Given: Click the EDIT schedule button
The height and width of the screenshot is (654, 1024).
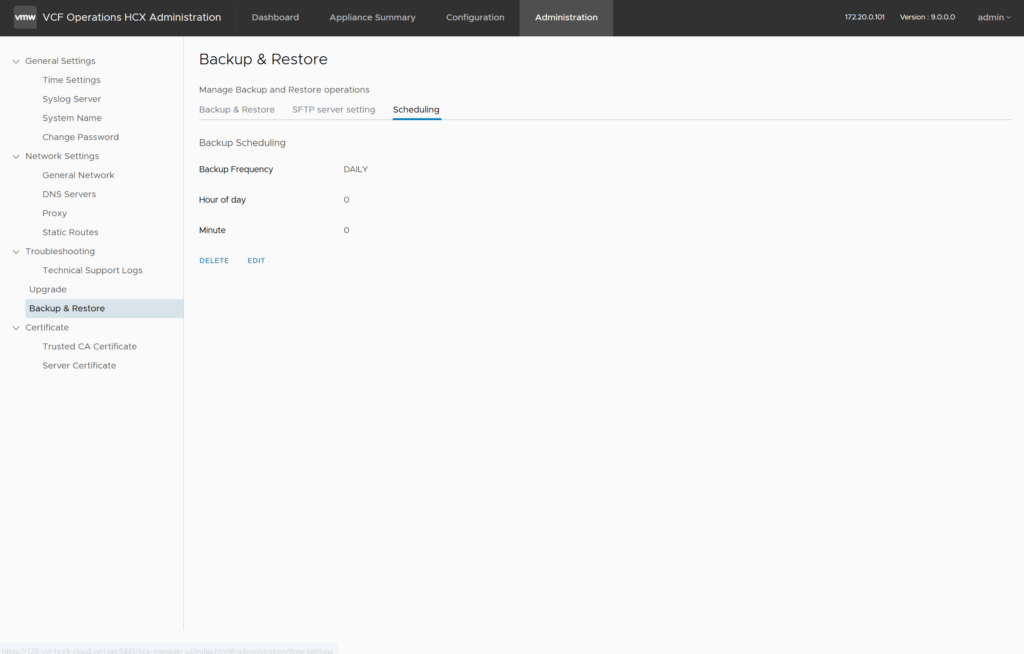Looking at the screenshot, I should click(256, 261).
